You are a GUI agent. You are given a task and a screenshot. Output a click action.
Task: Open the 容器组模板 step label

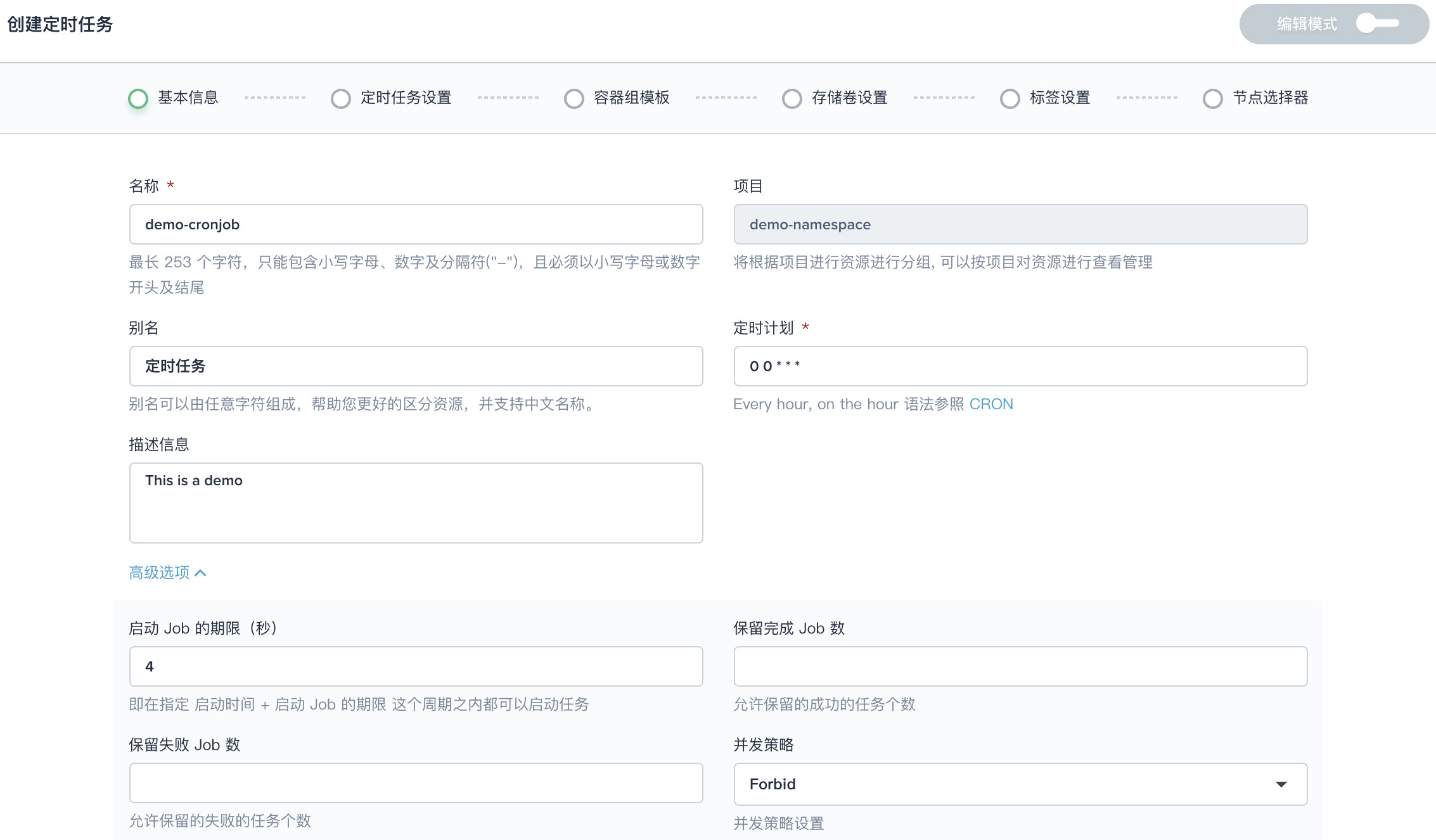(x=632, y=98)
